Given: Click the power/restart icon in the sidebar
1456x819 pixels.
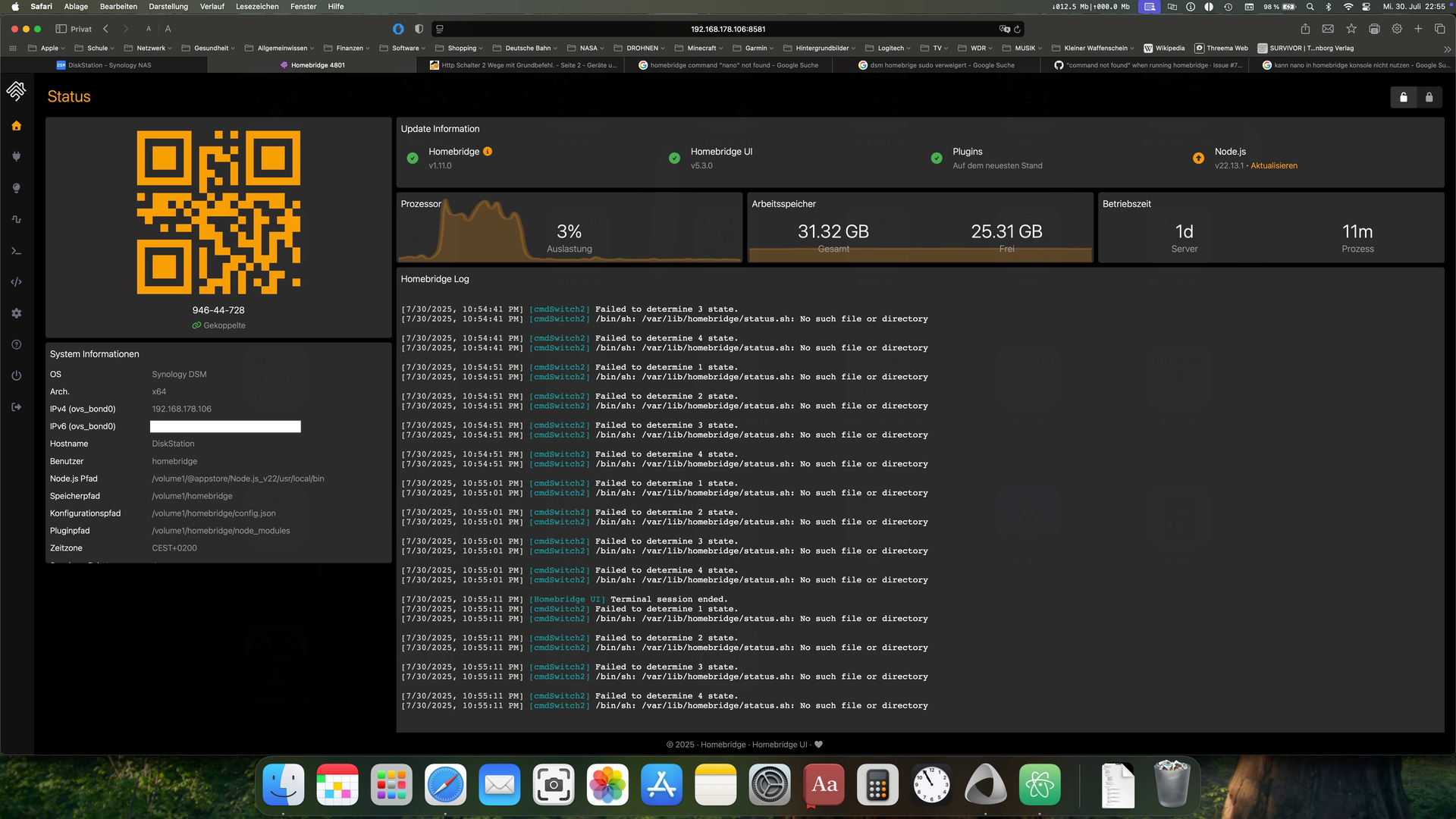Looking at the screenshot, I should coord(16,376).
